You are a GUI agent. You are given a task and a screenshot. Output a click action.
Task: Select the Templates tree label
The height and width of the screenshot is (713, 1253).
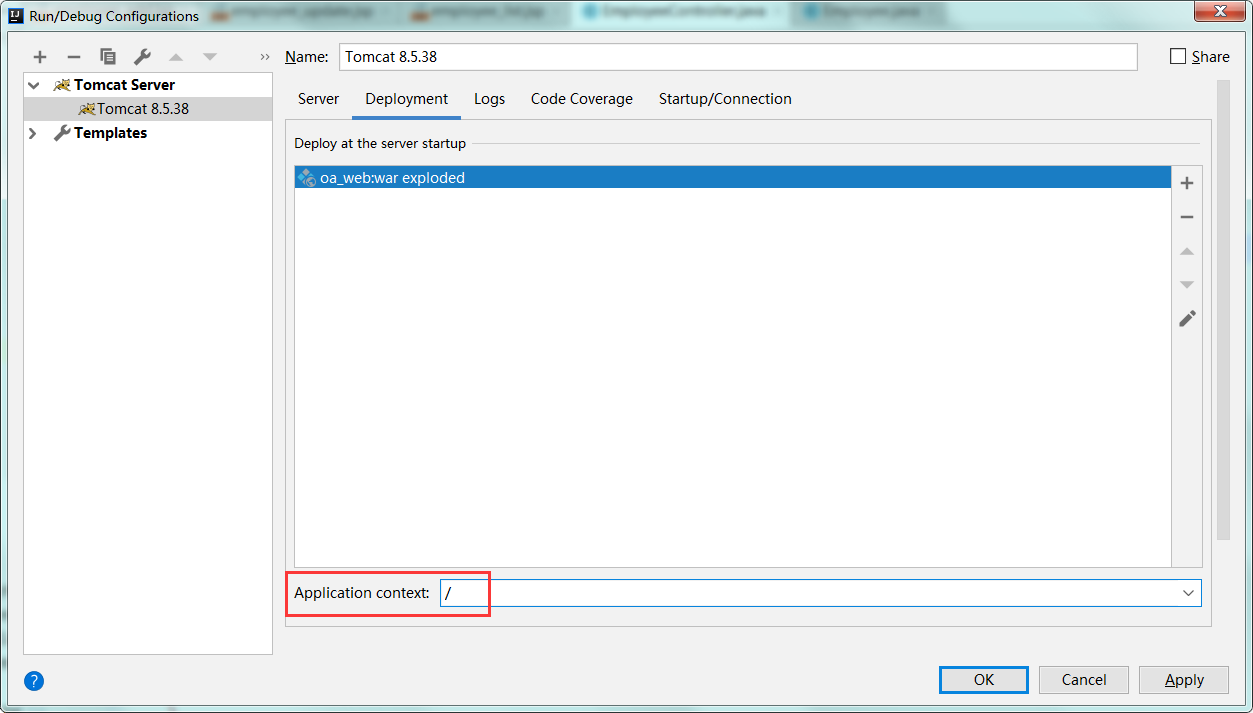click(110, 133)
